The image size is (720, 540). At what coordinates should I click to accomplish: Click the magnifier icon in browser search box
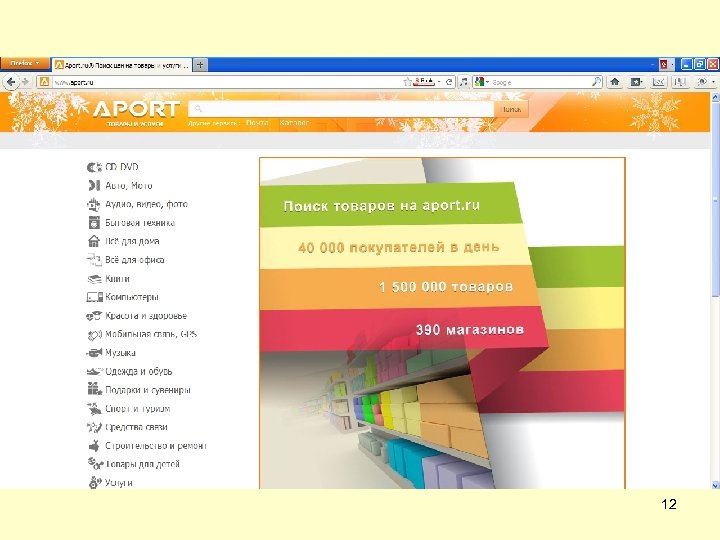tap(596, 82)
